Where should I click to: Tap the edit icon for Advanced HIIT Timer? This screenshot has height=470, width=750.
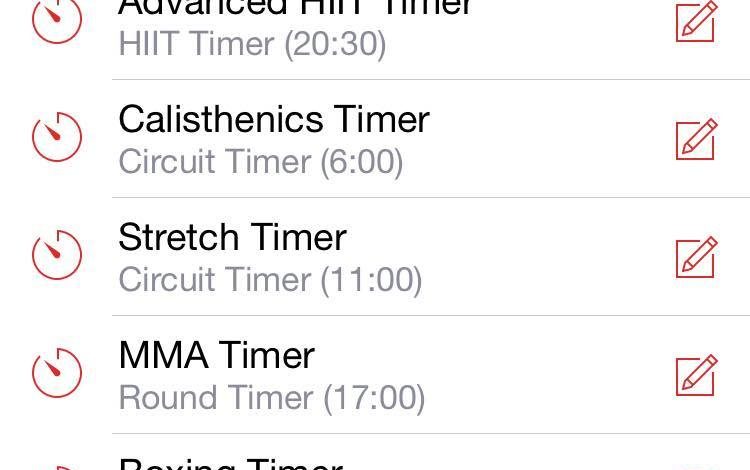(x=696, y=21)
